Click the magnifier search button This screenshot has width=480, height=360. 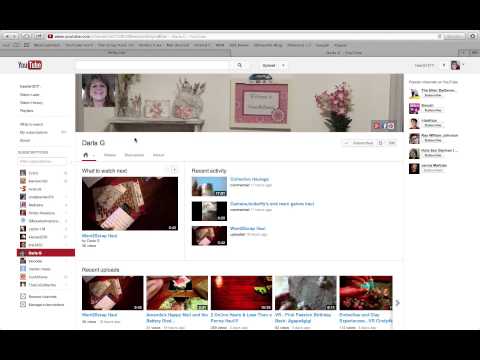pyautogui.click(x=239, y=65)
